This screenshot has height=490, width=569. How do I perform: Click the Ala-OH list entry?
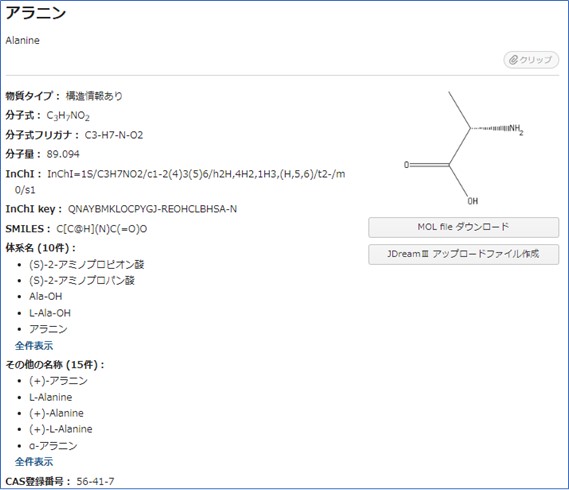click(45, 297)
